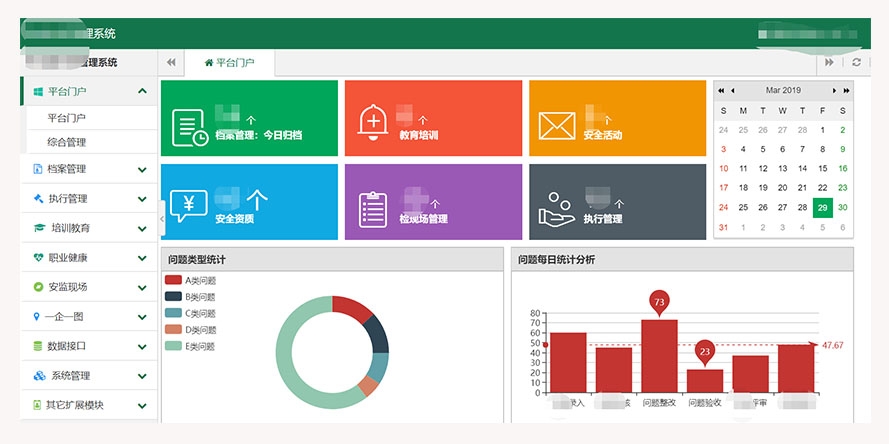Expand the 培训教育 sidebar section
This screenshot has width=889, height=444.
(x=88, y=228)
